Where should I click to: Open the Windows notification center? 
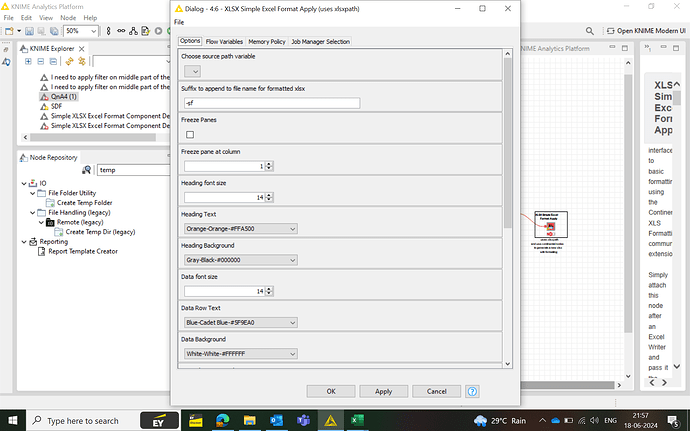click(673, 421)
